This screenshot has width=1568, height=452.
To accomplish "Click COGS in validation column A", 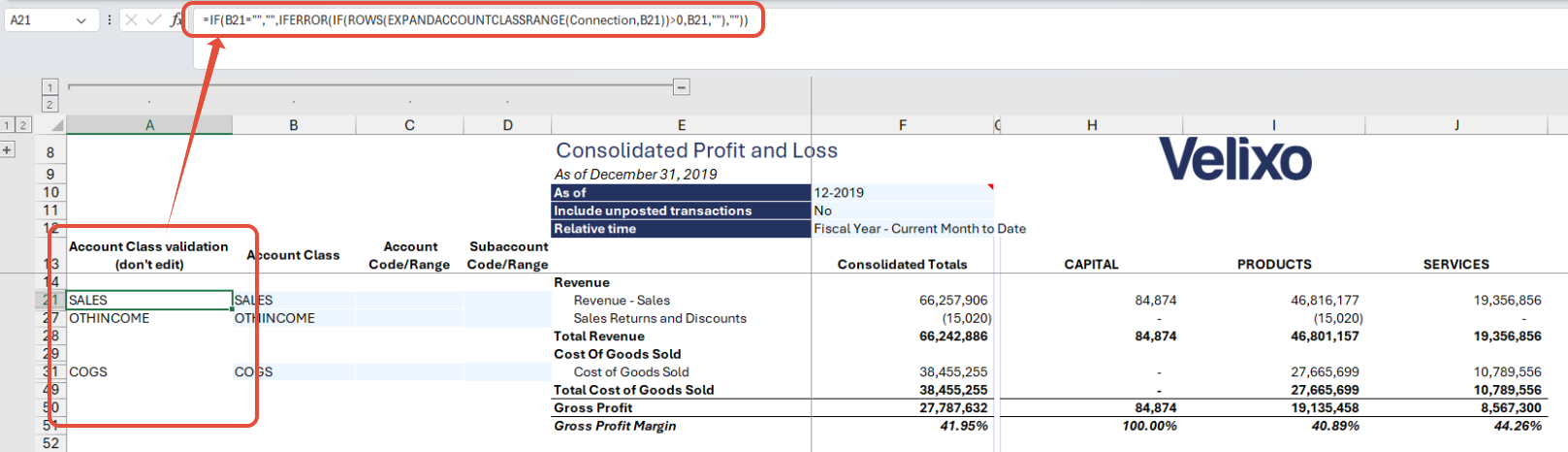I will pos(88,371).
